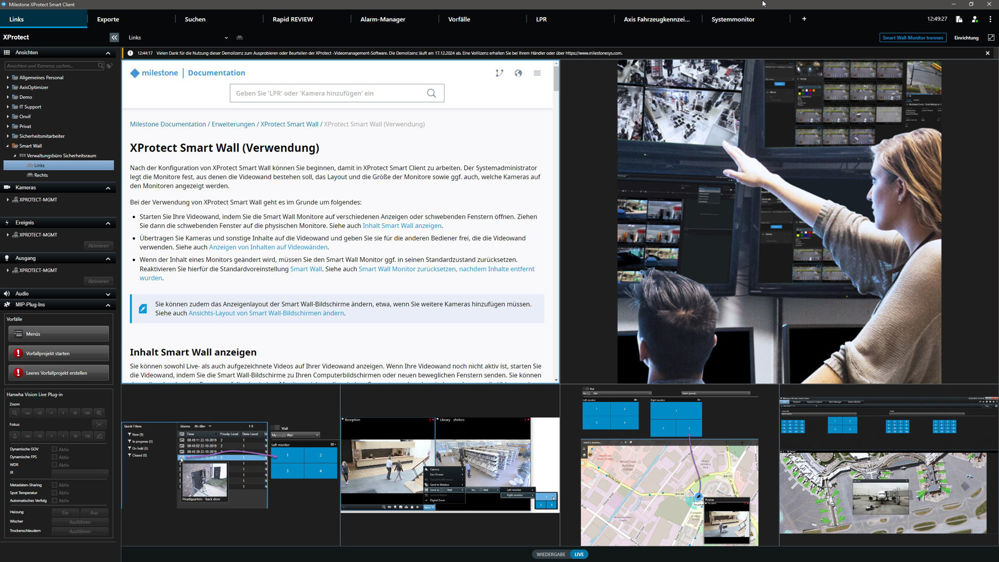The height and width of the screenshot is (562, 999).
Task: Open the hamburger menu in documentation header
Action: 537,73
